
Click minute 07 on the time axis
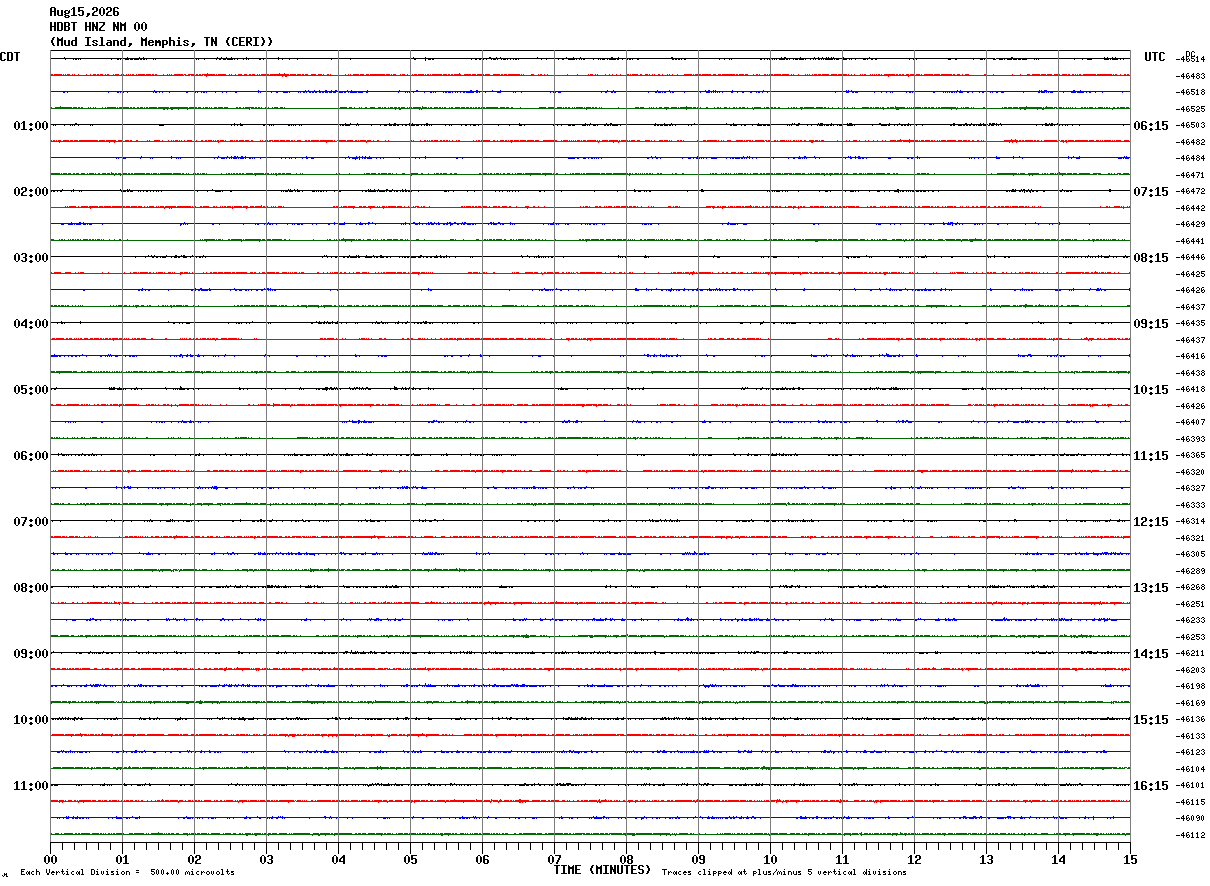(x=554, y=859)
